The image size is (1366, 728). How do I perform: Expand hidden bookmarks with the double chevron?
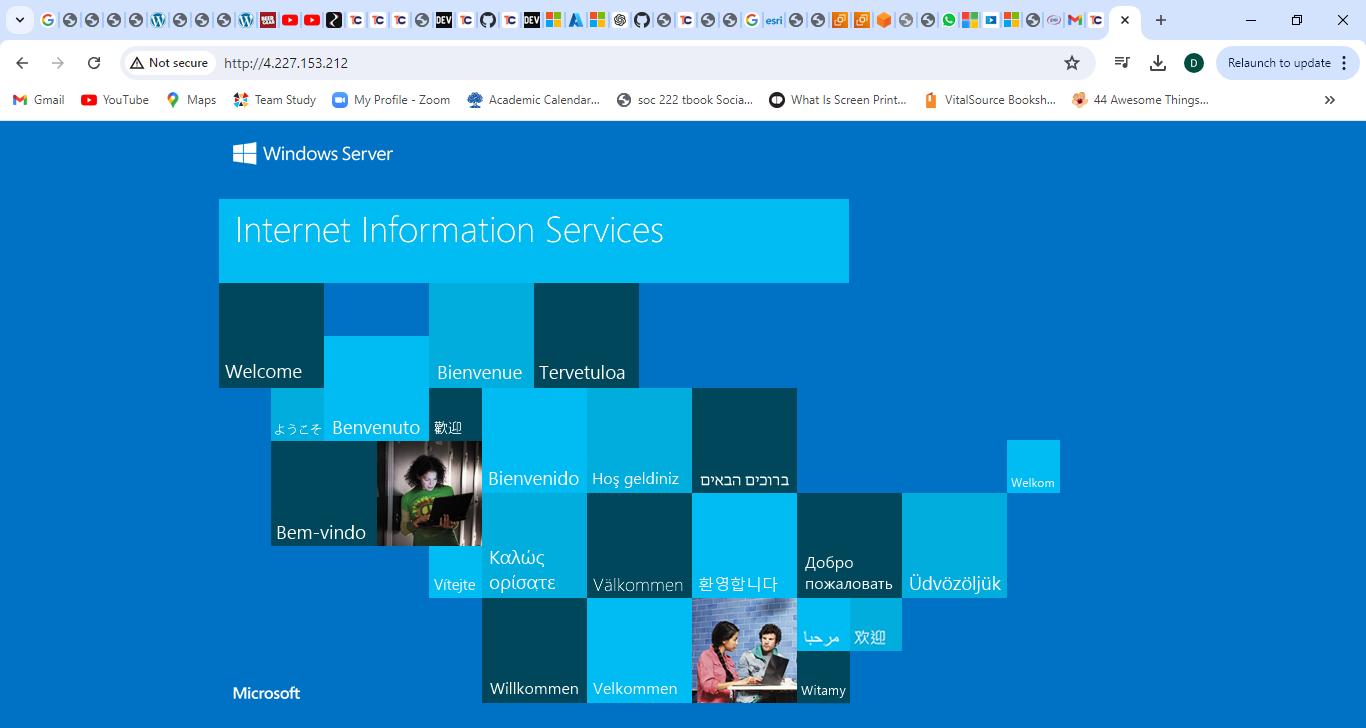1329,100
